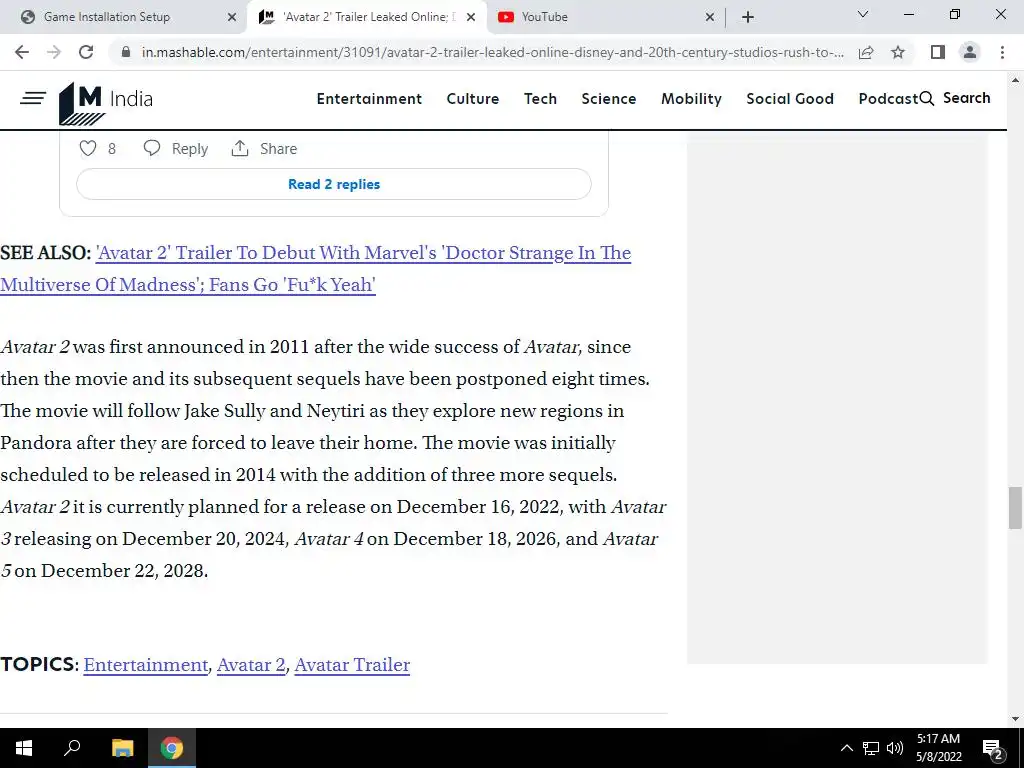Open Windows Start menu
The width and height of the screenshot is (1024, 768).
tap(24, 748)
